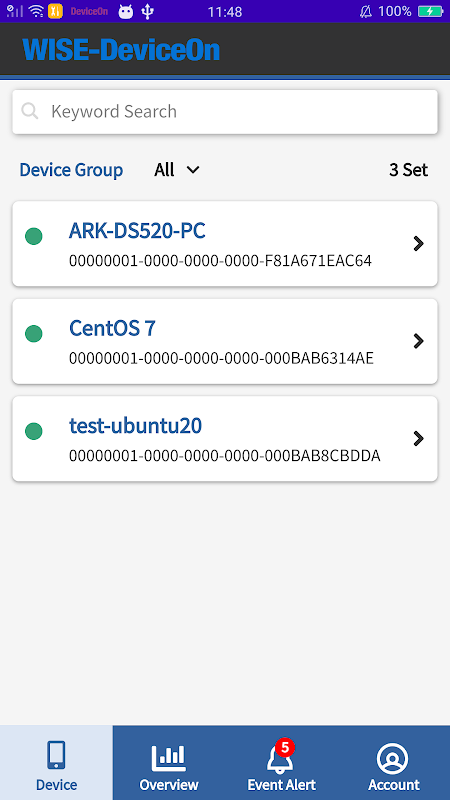Viewport: 450px width, 800px height.
Task: Expand the Device Group All dropdown
Action: pyautogui.click(x=177, y=170)
